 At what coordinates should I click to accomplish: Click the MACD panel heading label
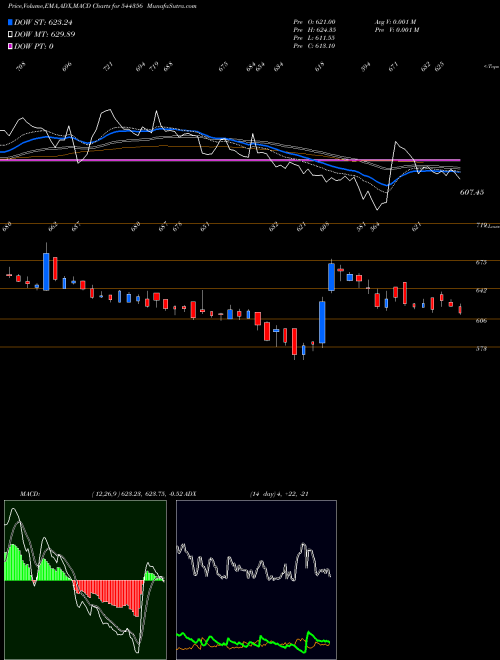coord(29,494)
